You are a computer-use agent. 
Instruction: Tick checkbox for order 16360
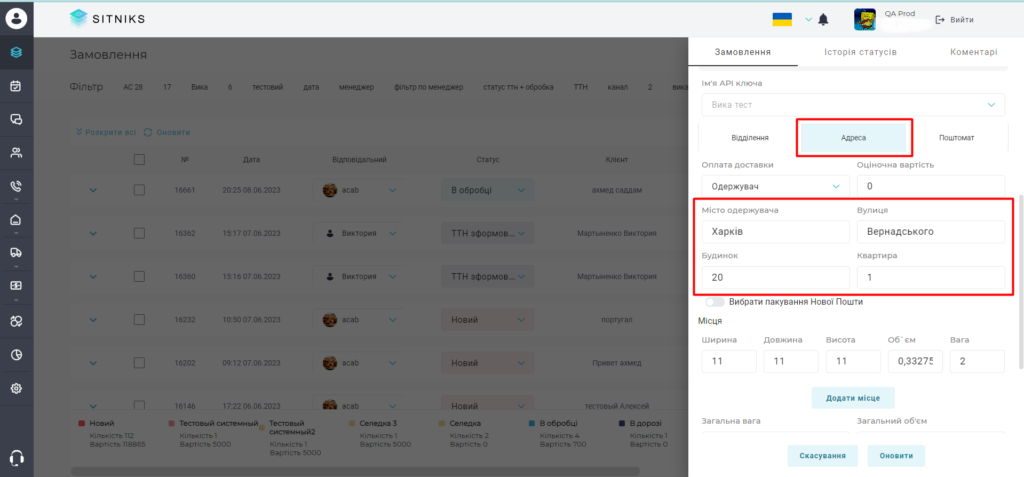click(x=139, y=276)
